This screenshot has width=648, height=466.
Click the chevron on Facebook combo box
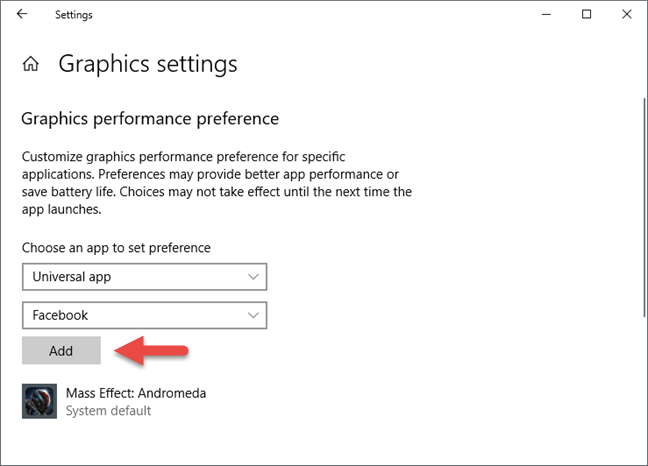click(253, 315)
